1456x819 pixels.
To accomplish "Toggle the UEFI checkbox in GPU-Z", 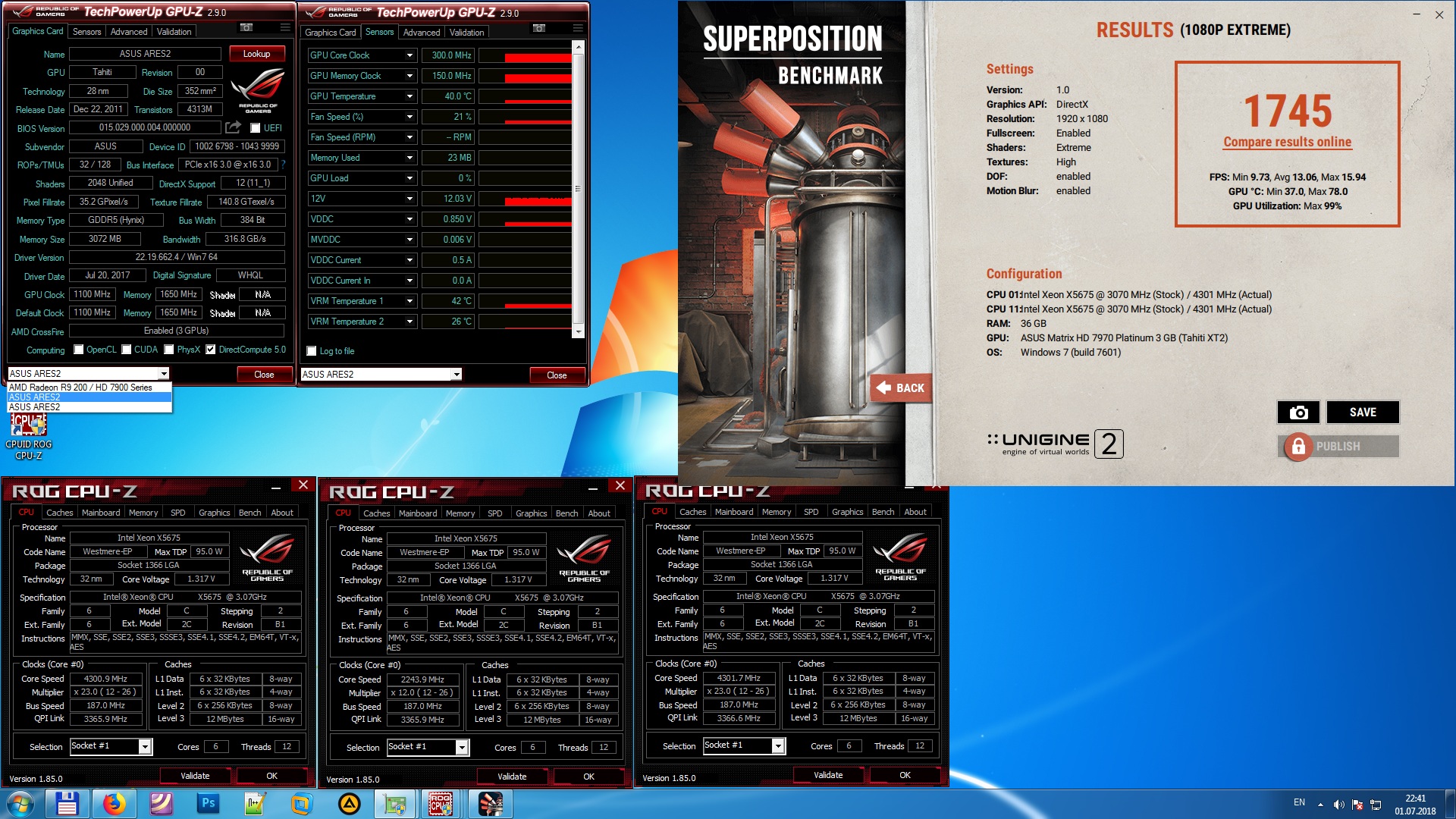I will click(256, 128).
